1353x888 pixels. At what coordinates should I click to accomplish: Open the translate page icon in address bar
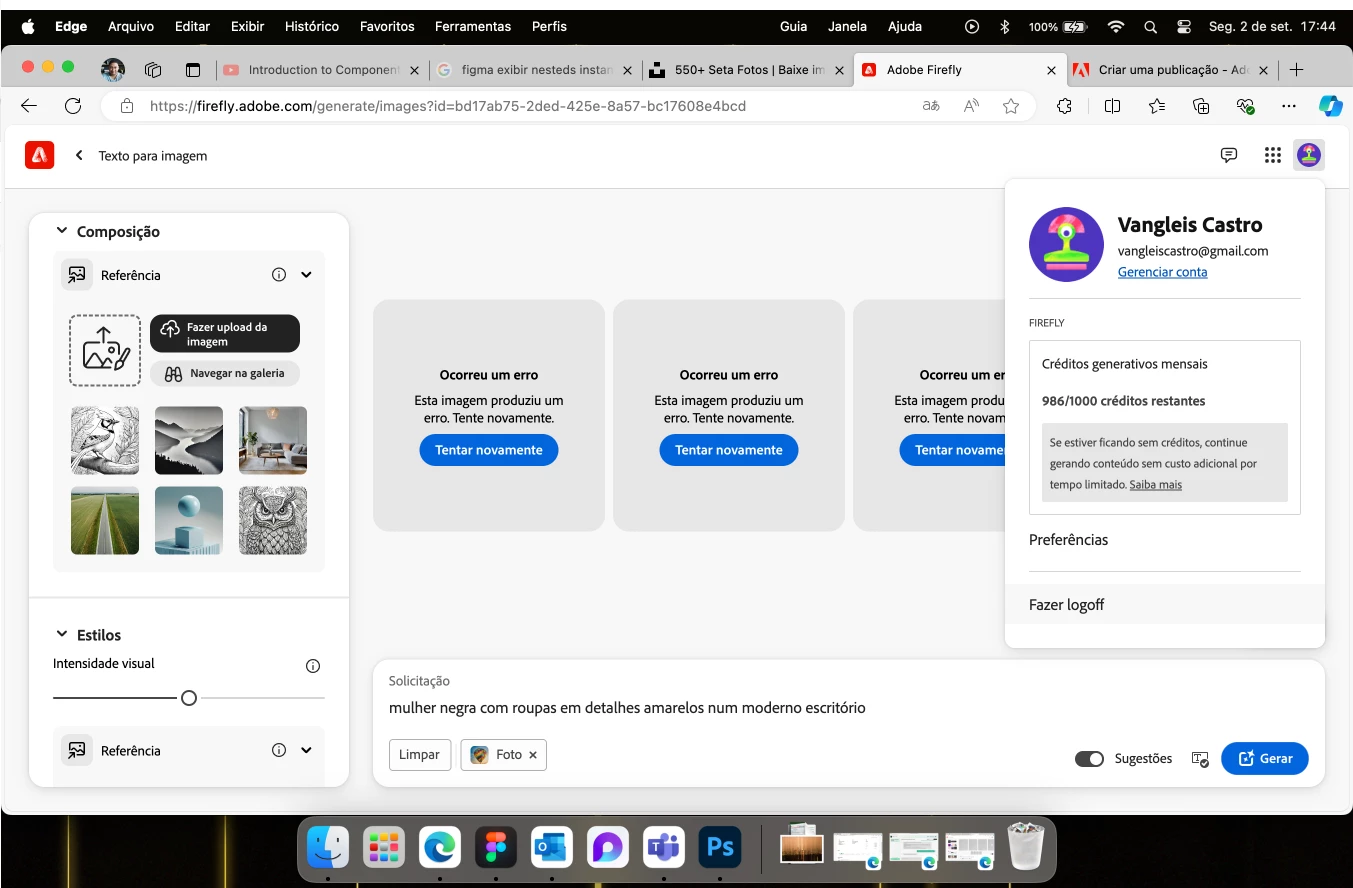click(x=931, y=106)
